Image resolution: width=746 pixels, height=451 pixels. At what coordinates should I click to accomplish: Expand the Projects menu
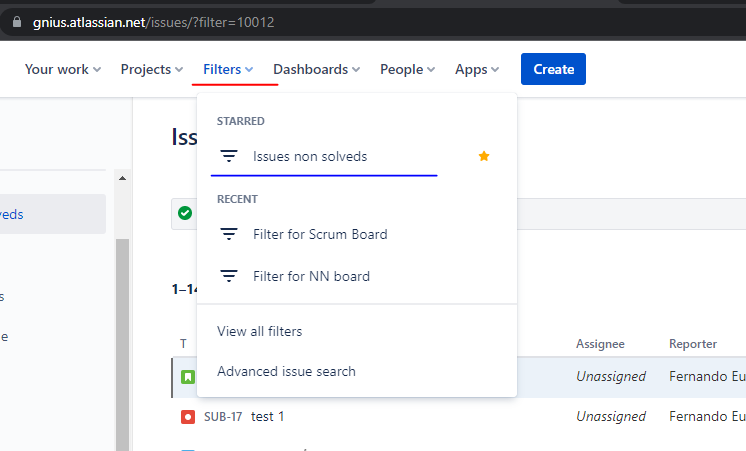(152, 69)
